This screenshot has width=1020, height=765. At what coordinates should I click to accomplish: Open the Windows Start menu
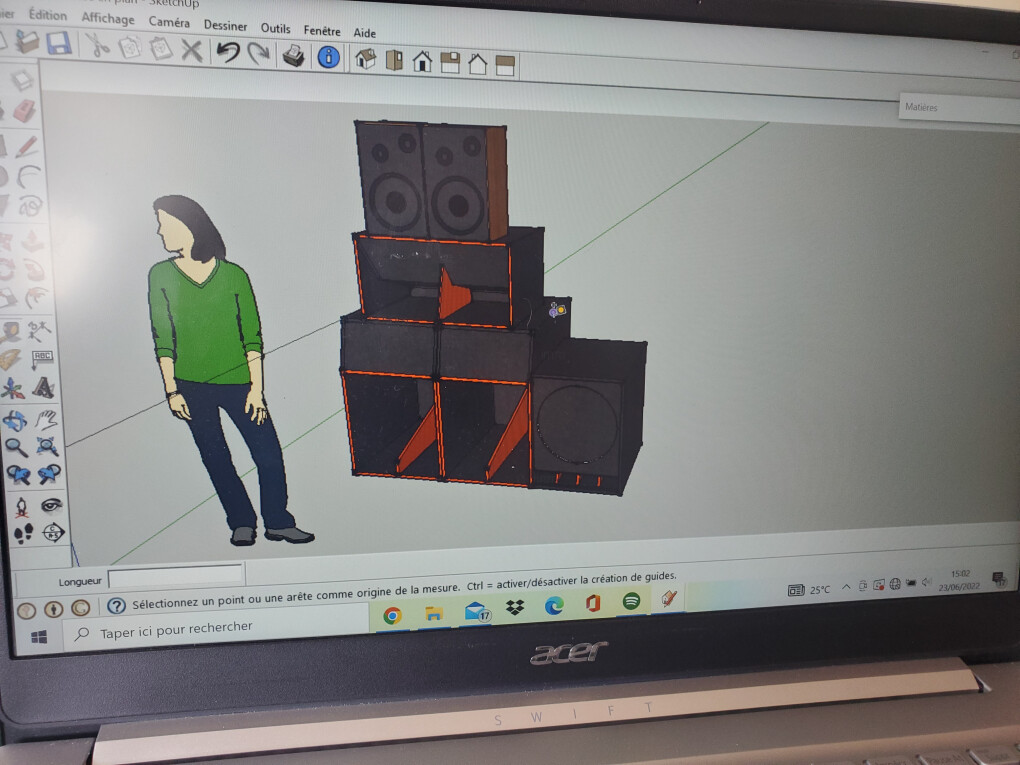pos(40,636)
